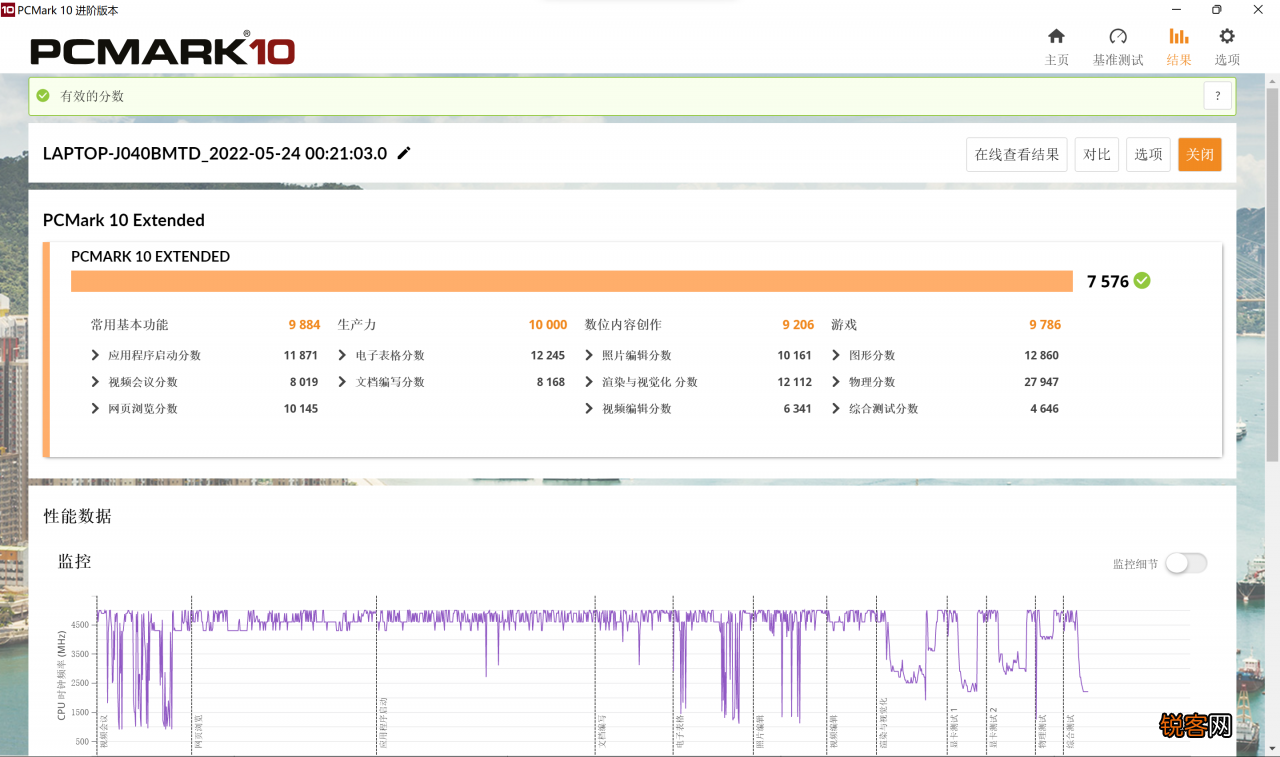Click the result title LAPTOP-J040BMTD_2022-05-24

click(x=215, y=153)
